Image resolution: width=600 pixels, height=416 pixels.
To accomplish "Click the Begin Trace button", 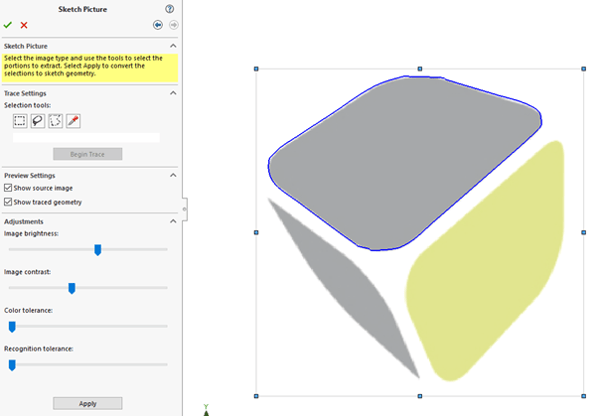I will (x=88, y=154).
